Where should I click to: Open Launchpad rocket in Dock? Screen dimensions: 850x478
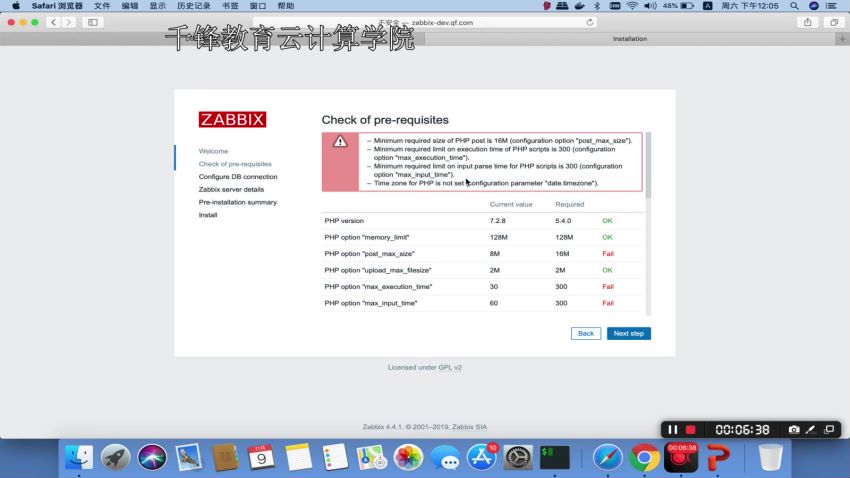115,457
